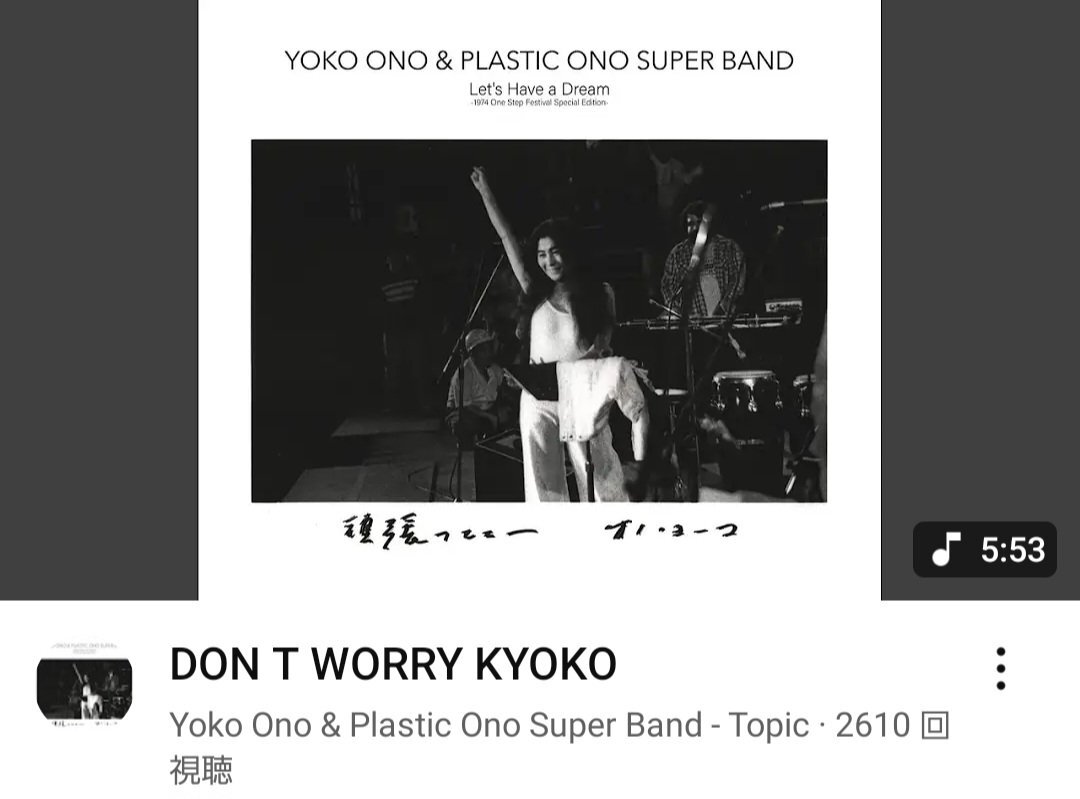Click the 2610 view count text
The image size is (1080, 799).
[873, 725]
